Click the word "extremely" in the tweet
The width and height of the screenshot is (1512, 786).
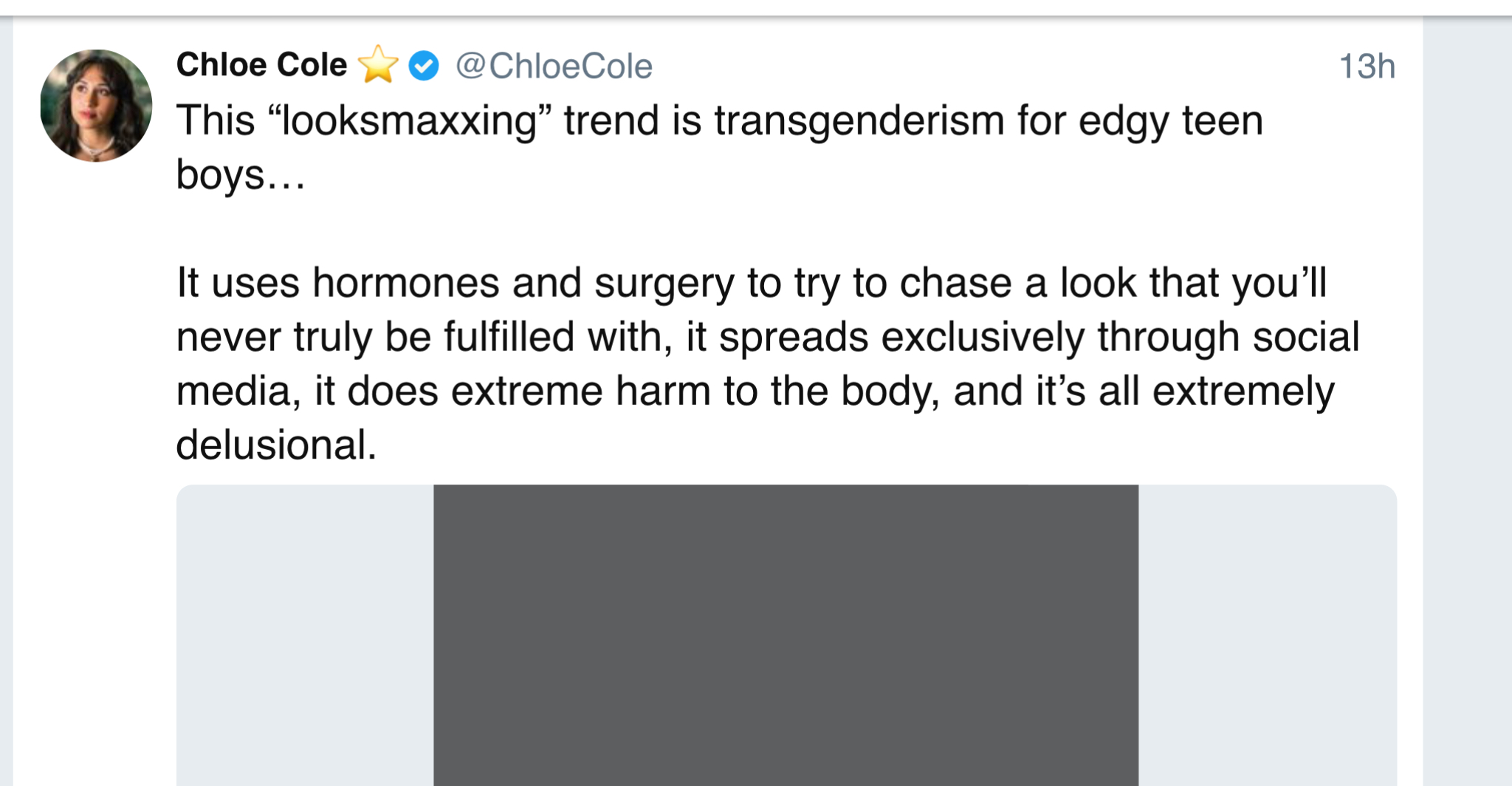click(x=1243, y=392)
